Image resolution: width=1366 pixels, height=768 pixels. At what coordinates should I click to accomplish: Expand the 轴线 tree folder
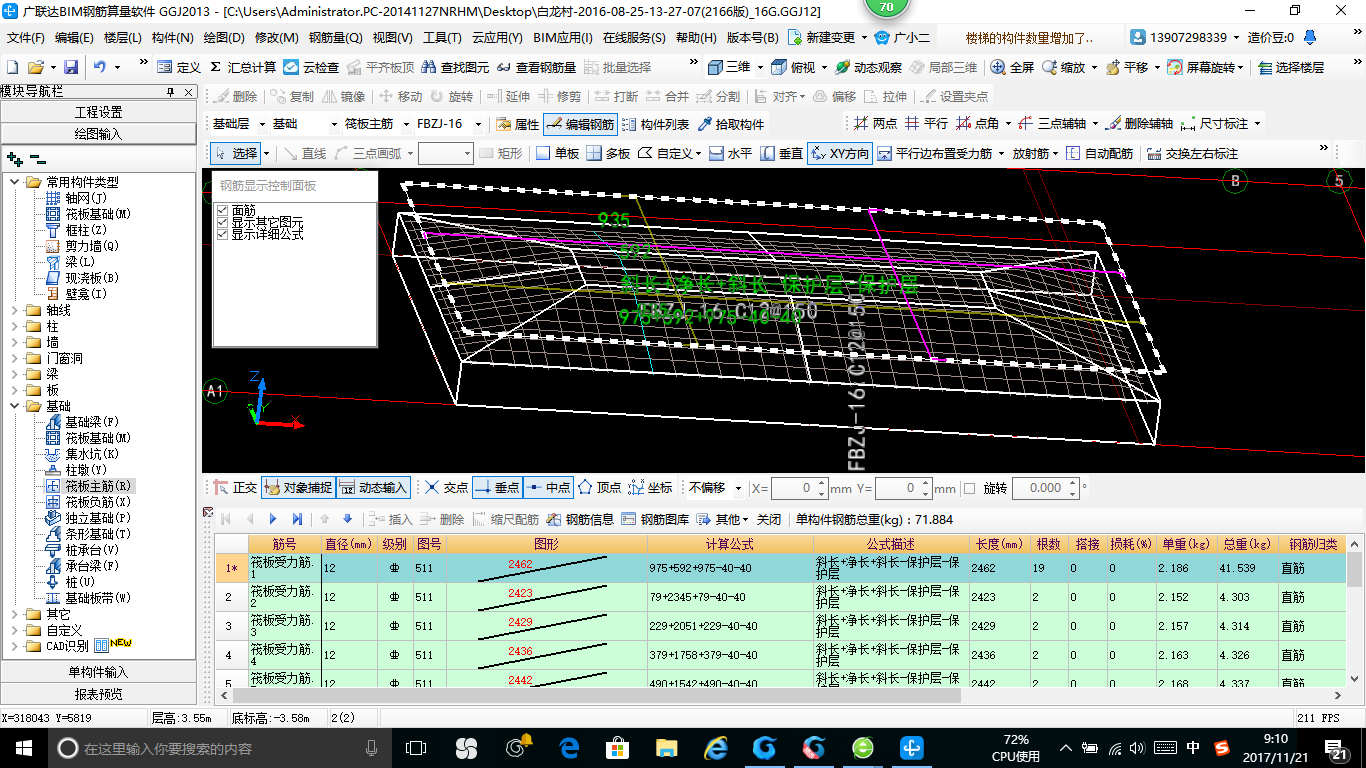point(15,310)
